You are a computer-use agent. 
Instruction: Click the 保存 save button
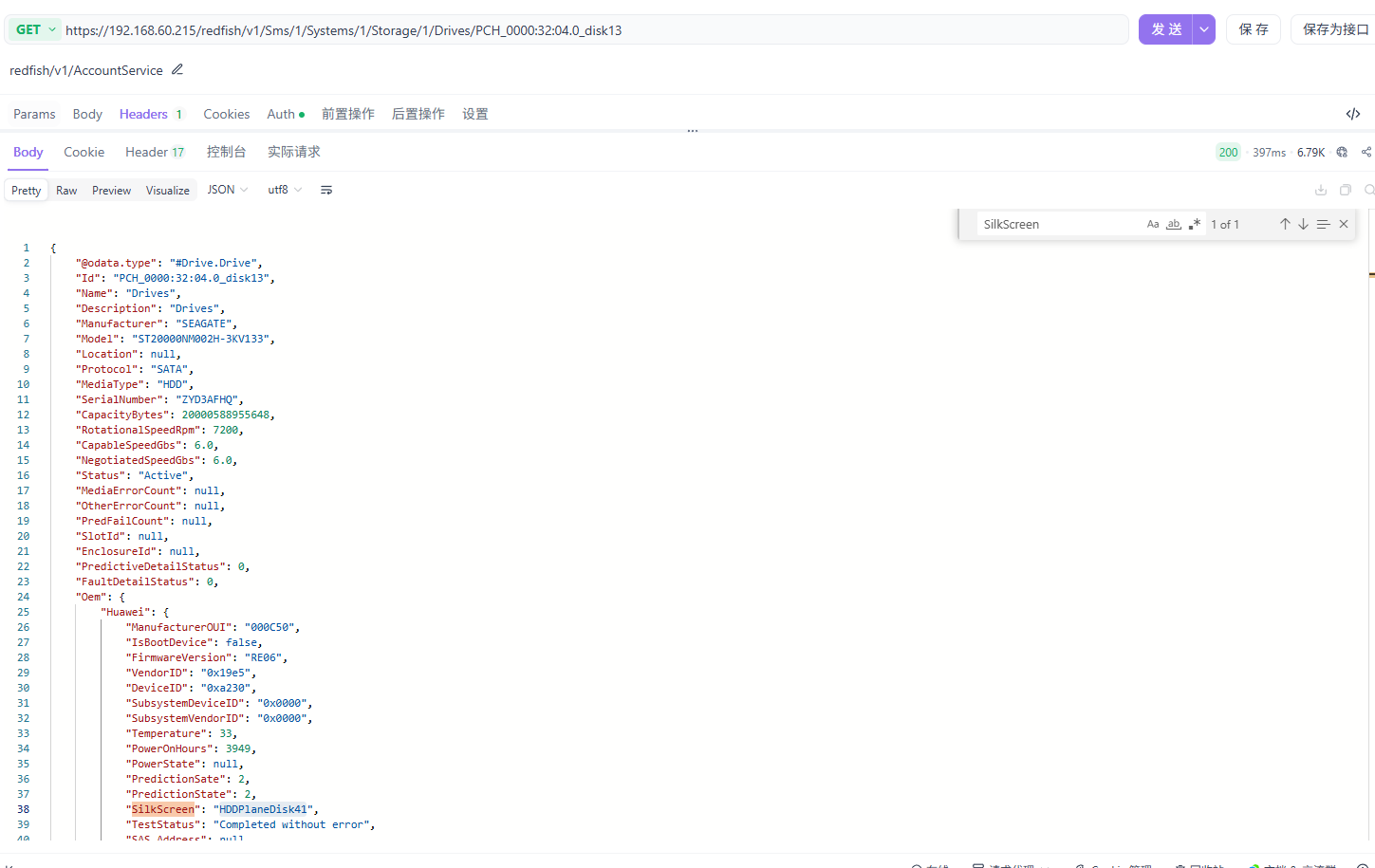tap(1254, 29)
